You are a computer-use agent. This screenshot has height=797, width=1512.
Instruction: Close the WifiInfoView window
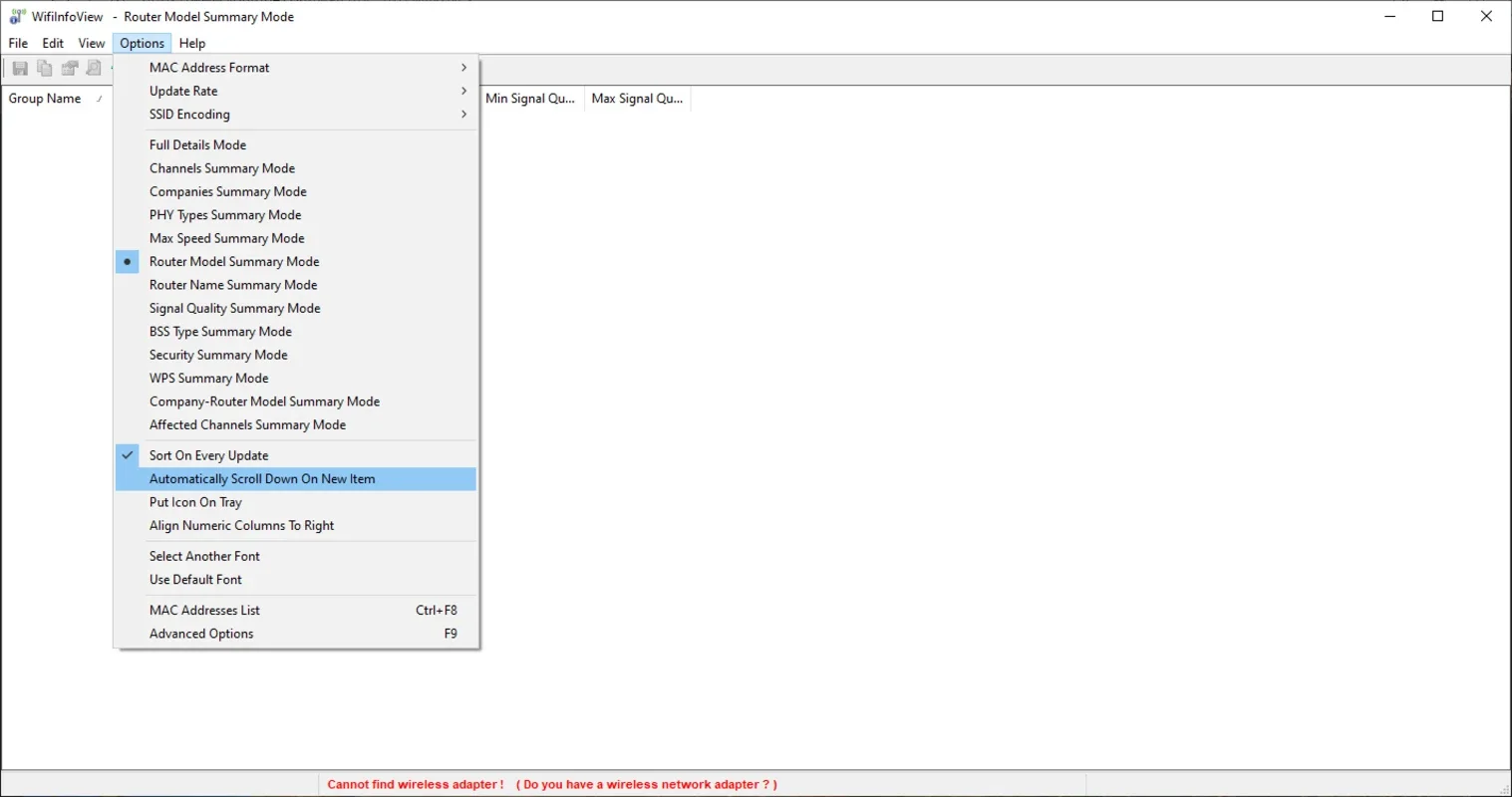coord(1486,16)
